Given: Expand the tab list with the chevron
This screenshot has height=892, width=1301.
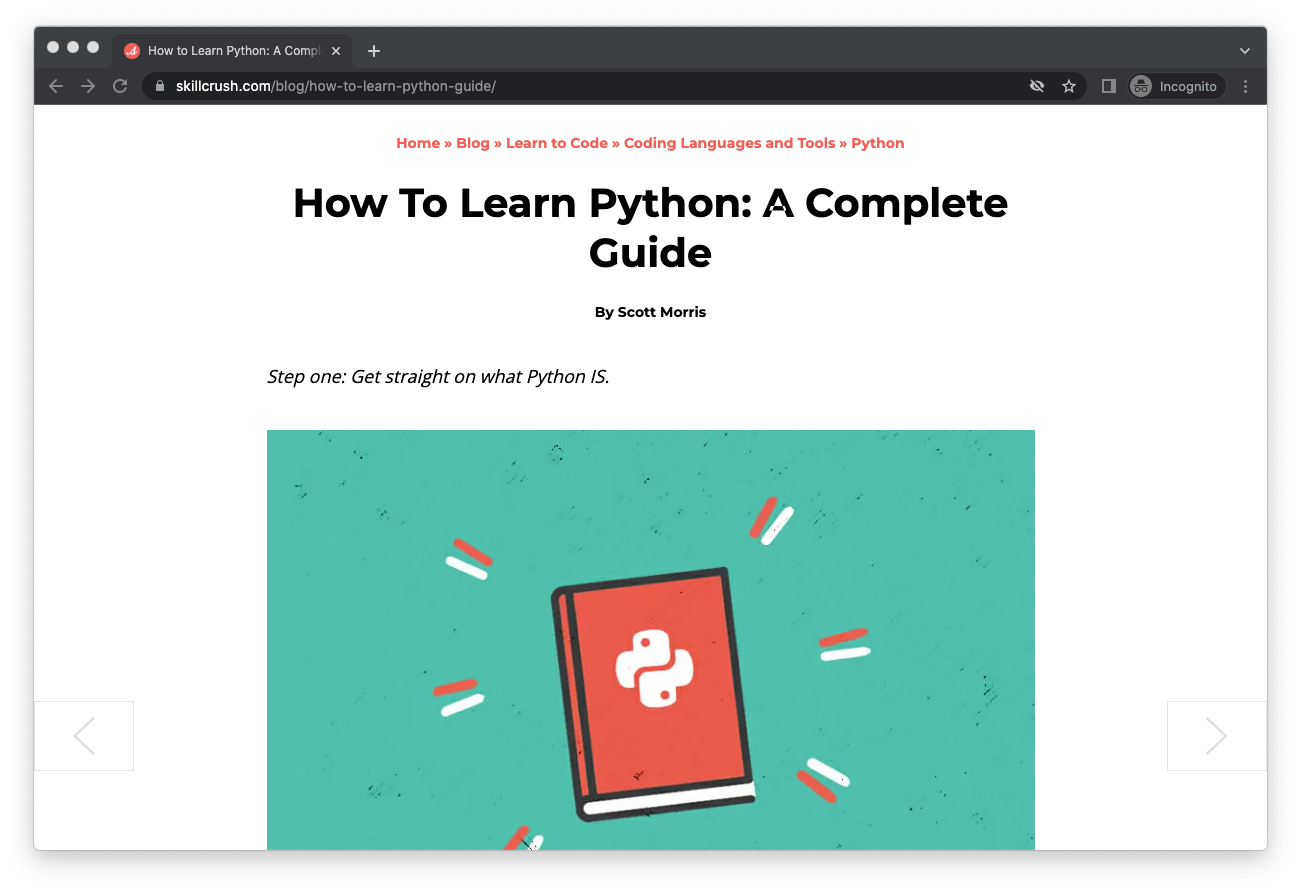Looking at the screenshot, I should [x=1244, y=50].
